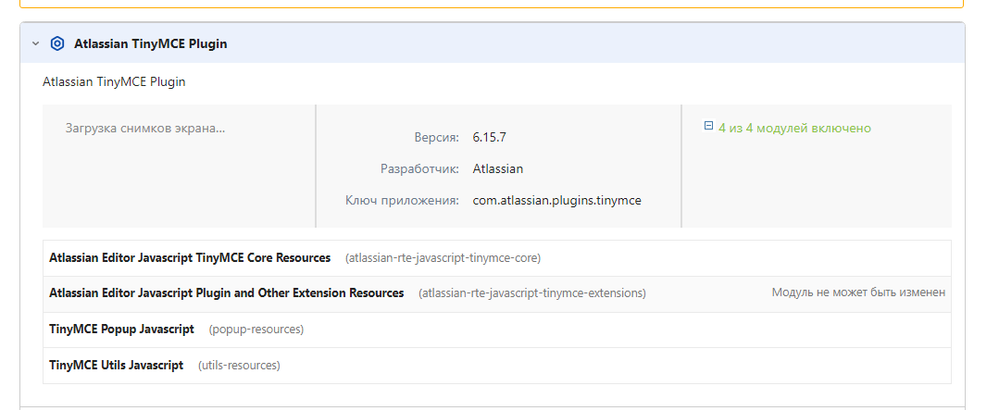999x410 pixels.
Task: Click the popup-resources module key
Action: click(256, 330)
